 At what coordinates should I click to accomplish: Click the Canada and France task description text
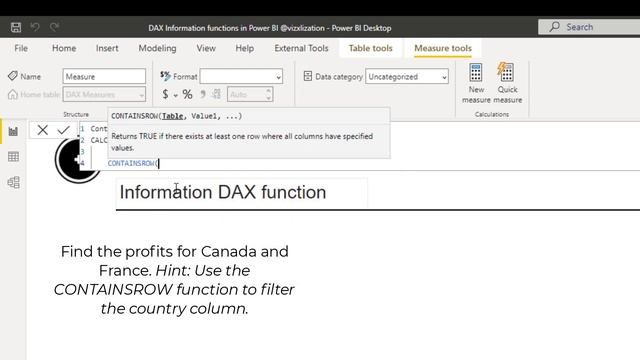[174, 280]
